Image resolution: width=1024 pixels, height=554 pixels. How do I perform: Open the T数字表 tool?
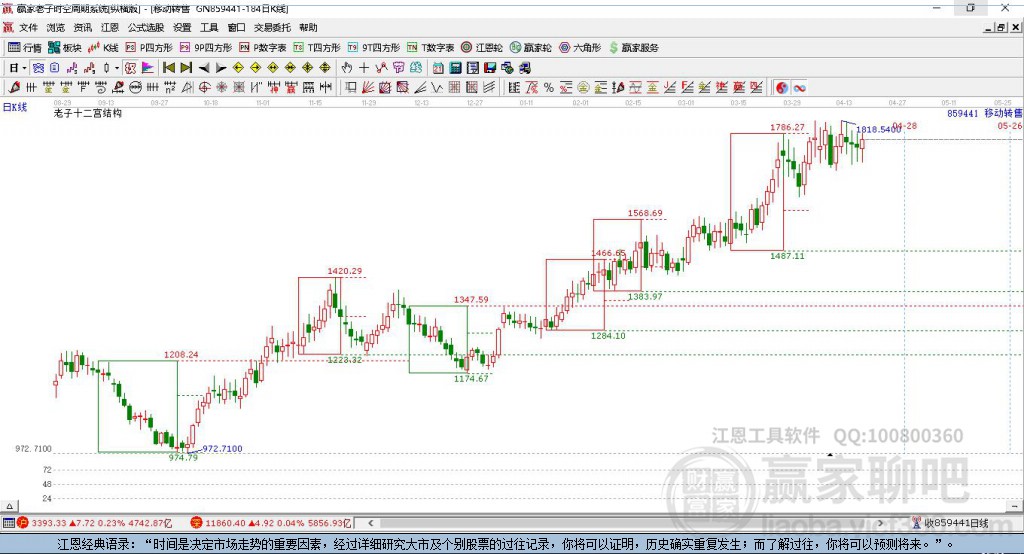(x=430, y=48)
